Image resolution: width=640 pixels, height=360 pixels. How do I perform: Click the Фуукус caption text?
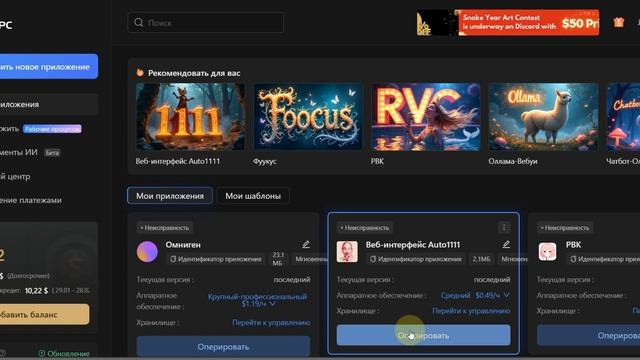tap(264, 161)
